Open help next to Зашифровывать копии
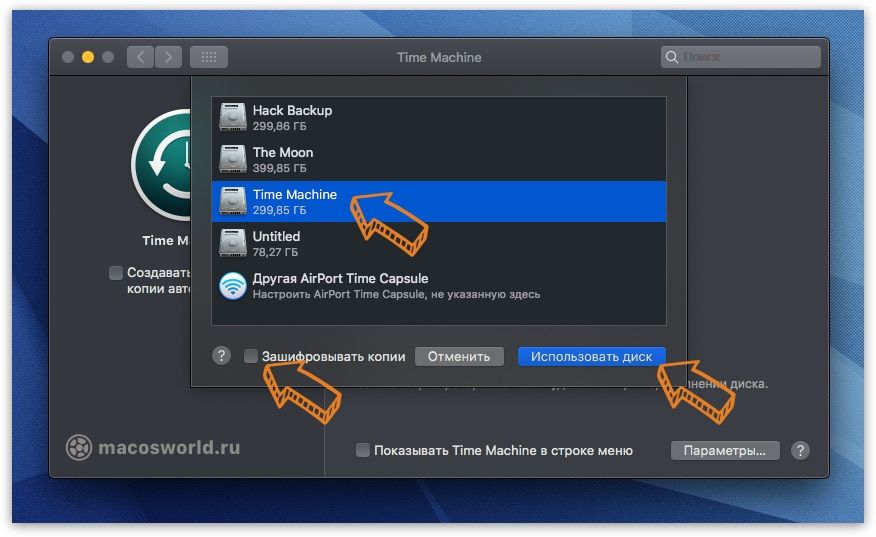 221,355
